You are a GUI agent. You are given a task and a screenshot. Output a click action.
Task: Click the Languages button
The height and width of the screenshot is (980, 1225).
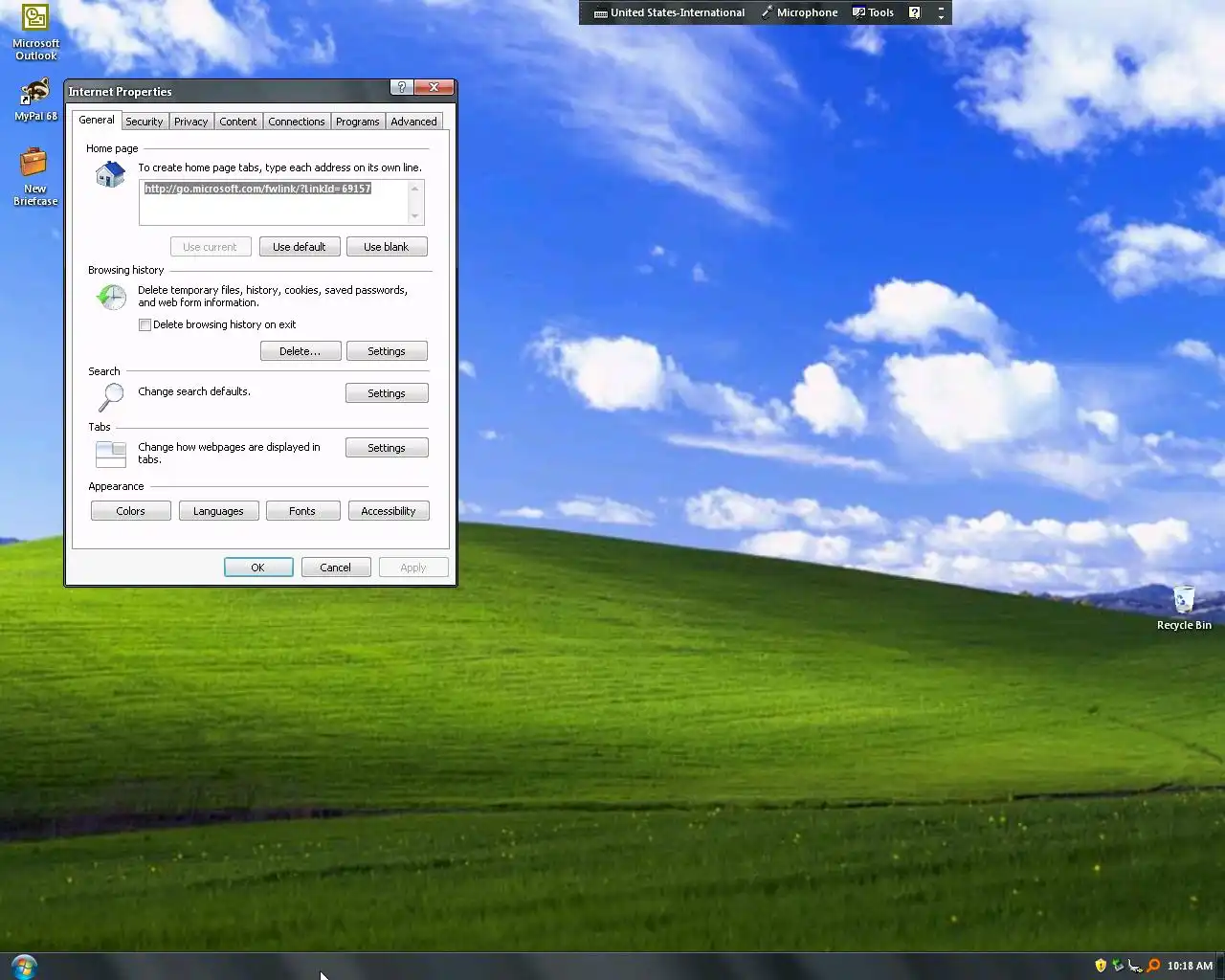[218, 511]
